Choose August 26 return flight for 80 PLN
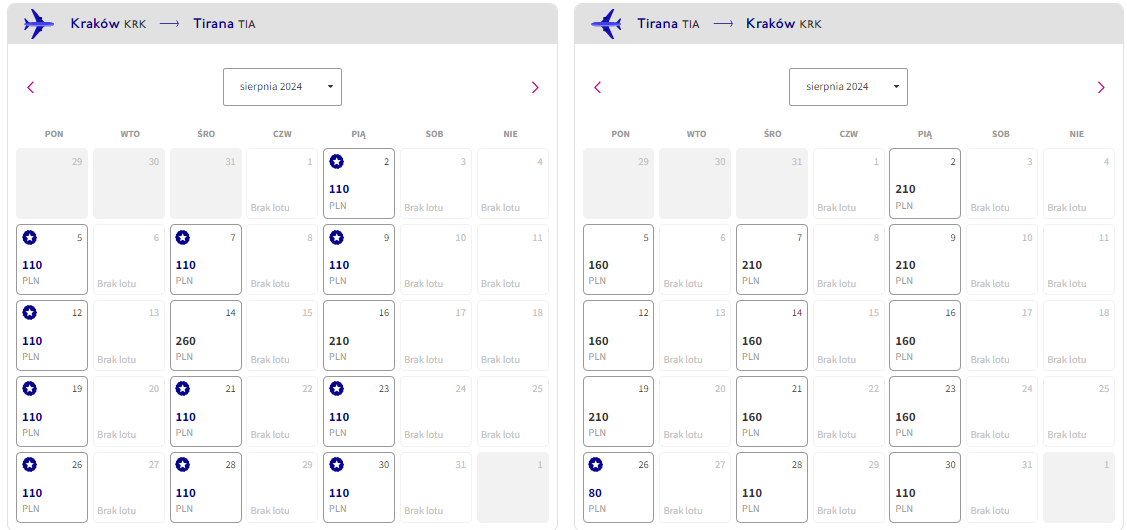This screenshot has width=1127, height=530. (x=618, y=487)
